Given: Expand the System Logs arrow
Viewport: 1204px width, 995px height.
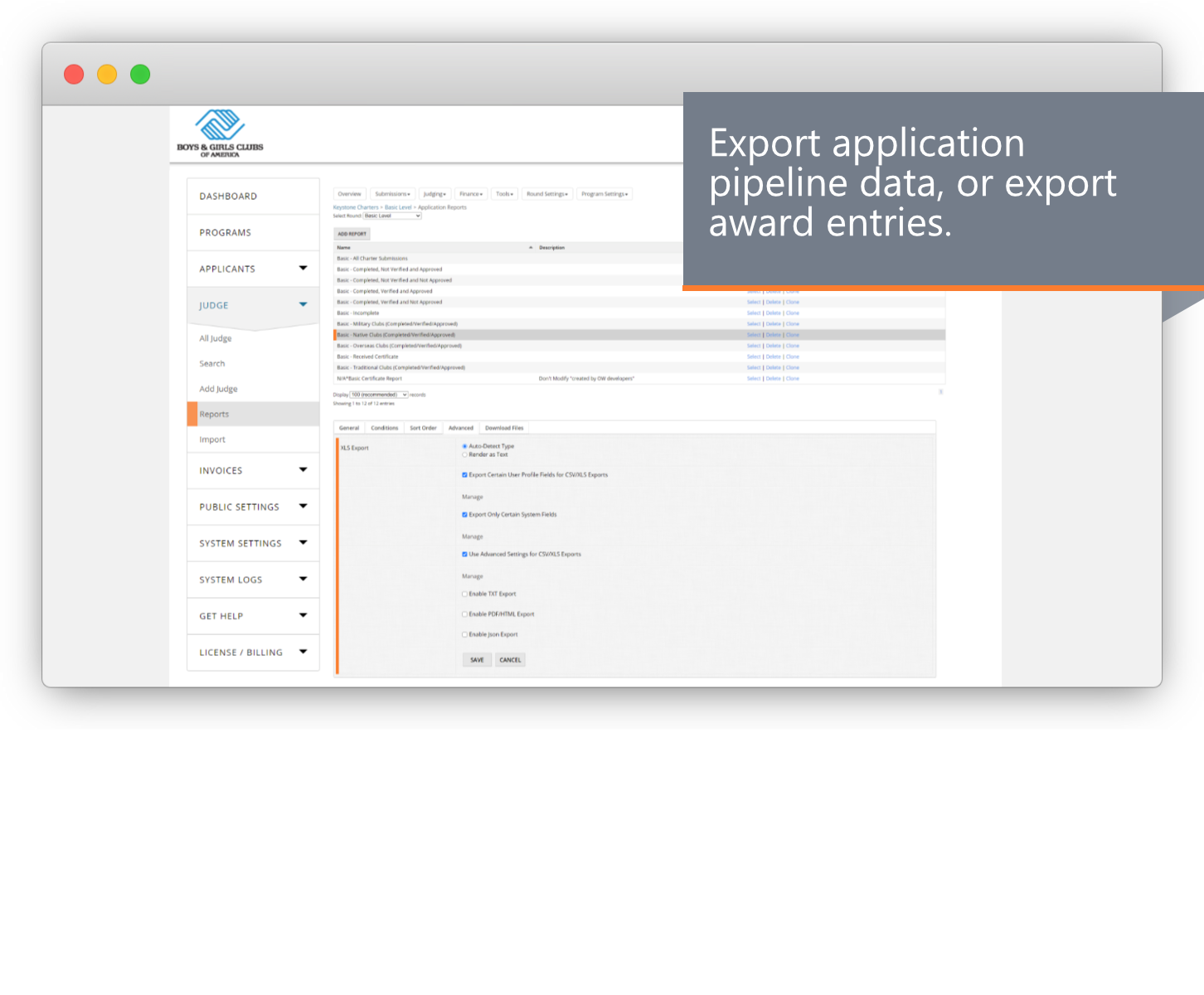Looking at the screenshot, I should 303,579.
